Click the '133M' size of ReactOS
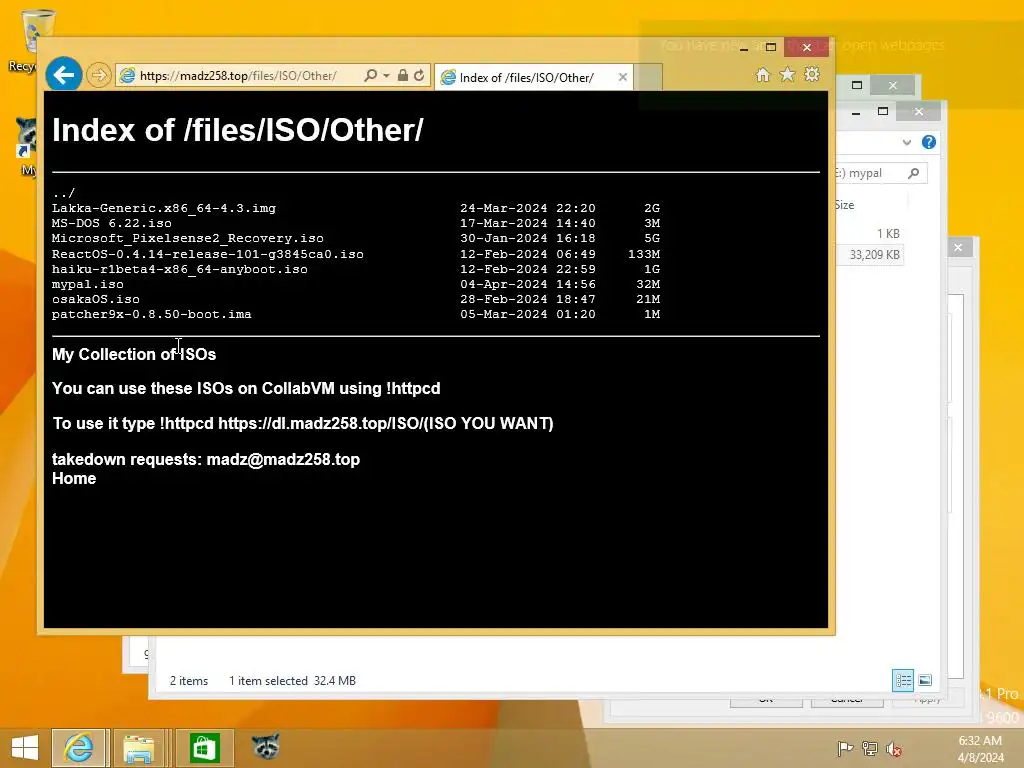This screenshot has height=768, width=1024. pyautogui.click(x=644, y=254)
